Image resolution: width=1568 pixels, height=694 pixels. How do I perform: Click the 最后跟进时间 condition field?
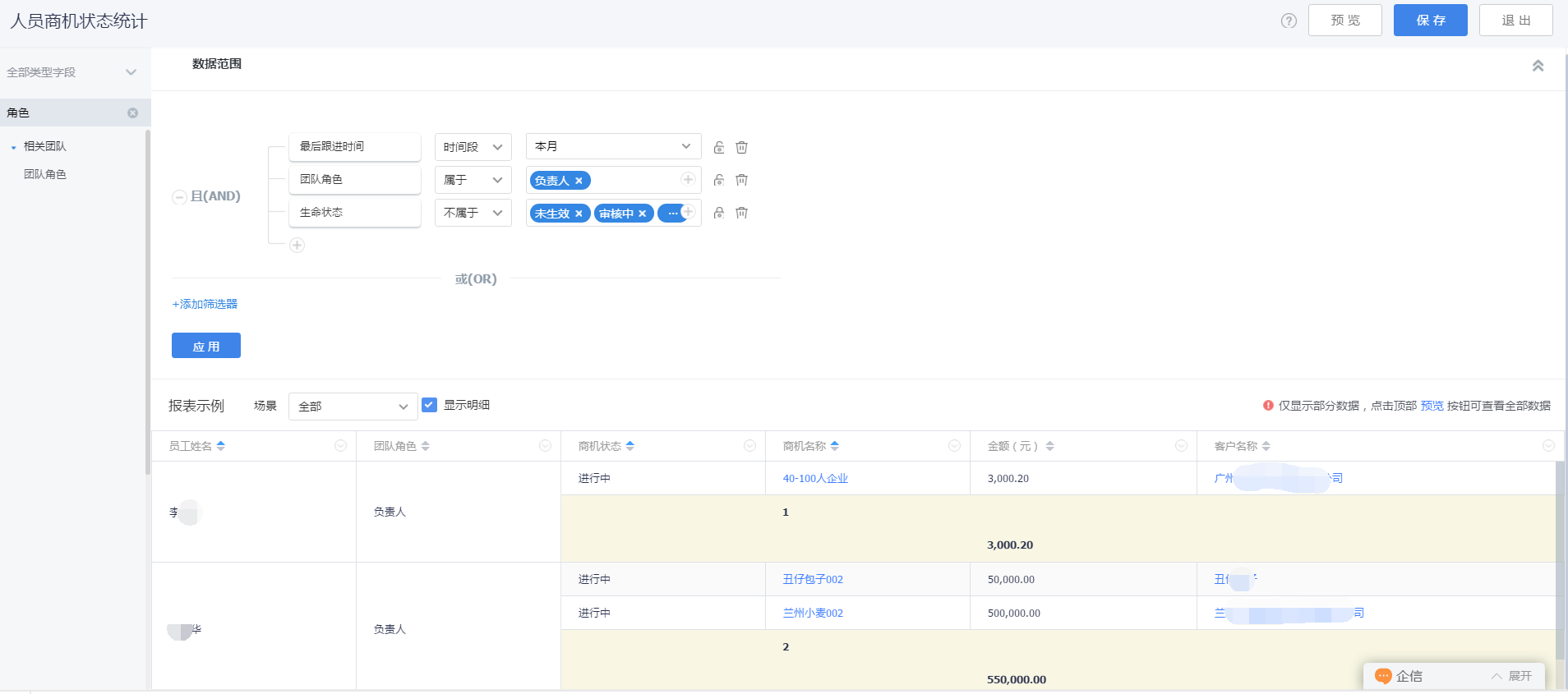355,146
